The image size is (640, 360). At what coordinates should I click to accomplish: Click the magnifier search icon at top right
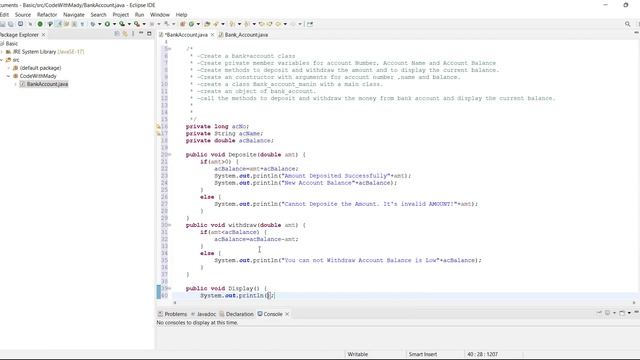tap(627, 24)
